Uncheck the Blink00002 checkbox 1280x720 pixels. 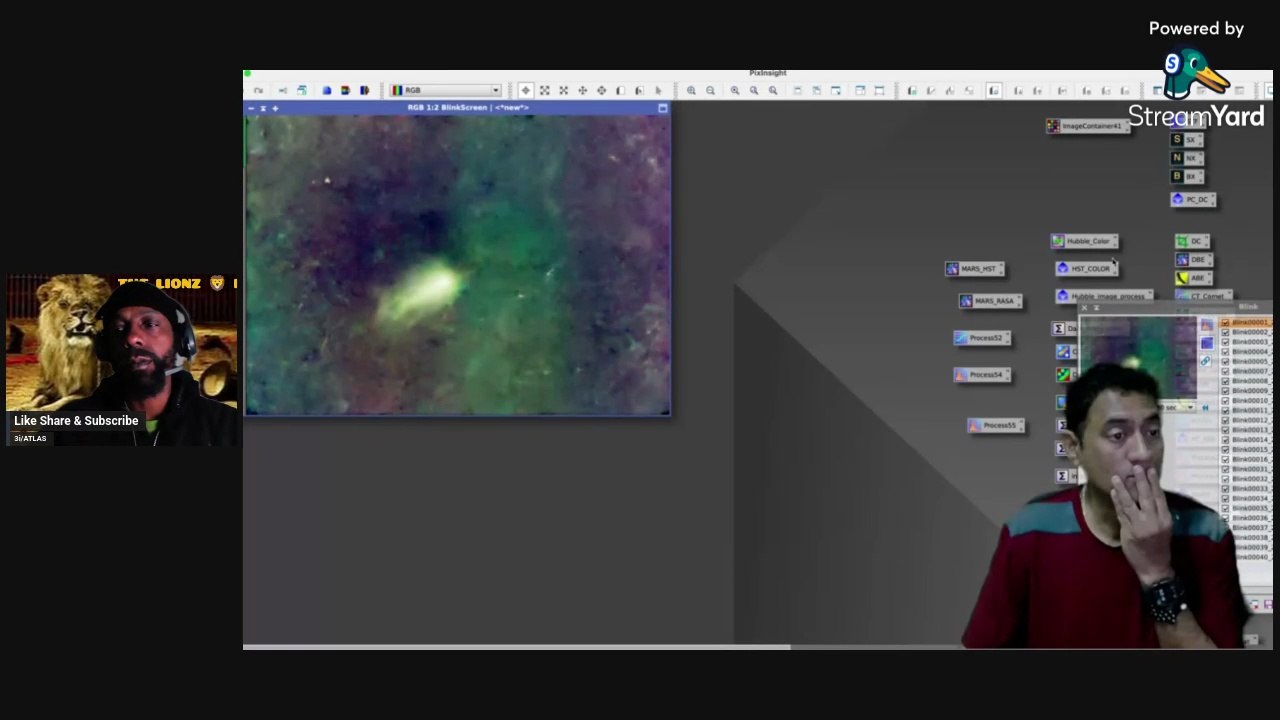[x=1225, y=333]
